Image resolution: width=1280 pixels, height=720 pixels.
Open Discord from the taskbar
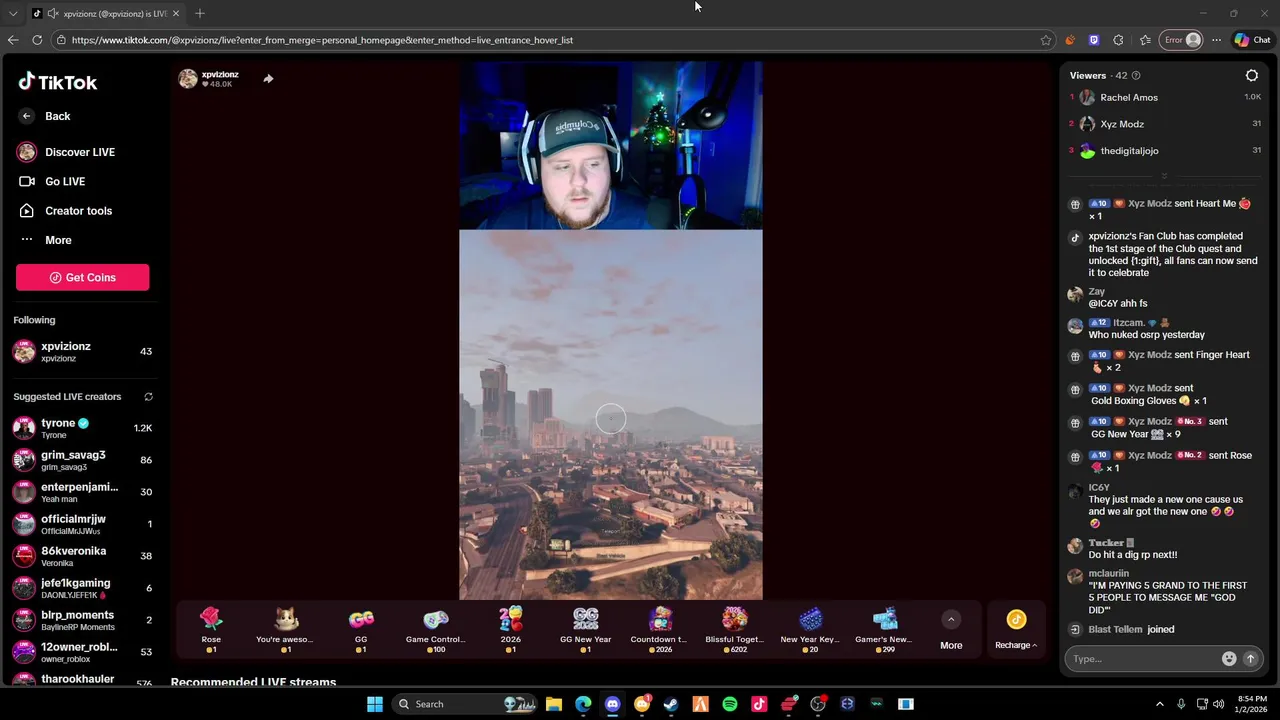coord(613,704)
